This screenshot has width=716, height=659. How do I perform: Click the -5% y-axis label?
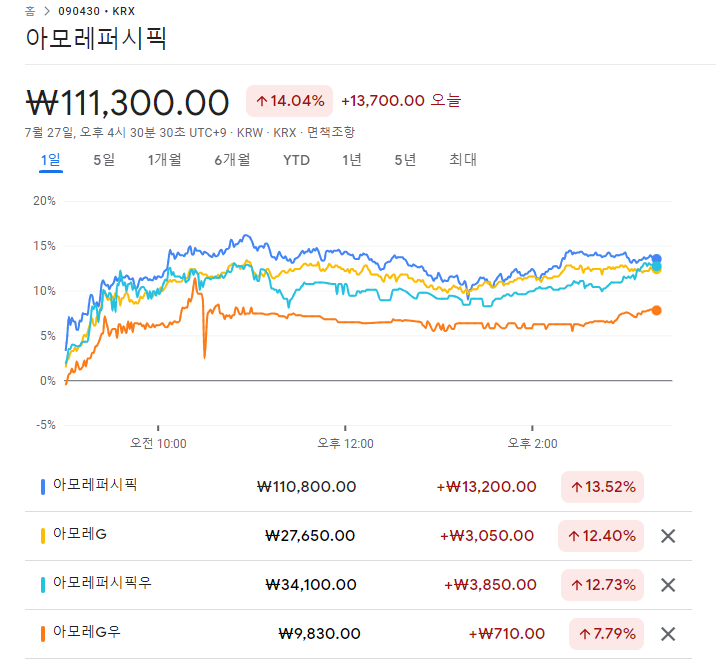click(x=46, y=425)
